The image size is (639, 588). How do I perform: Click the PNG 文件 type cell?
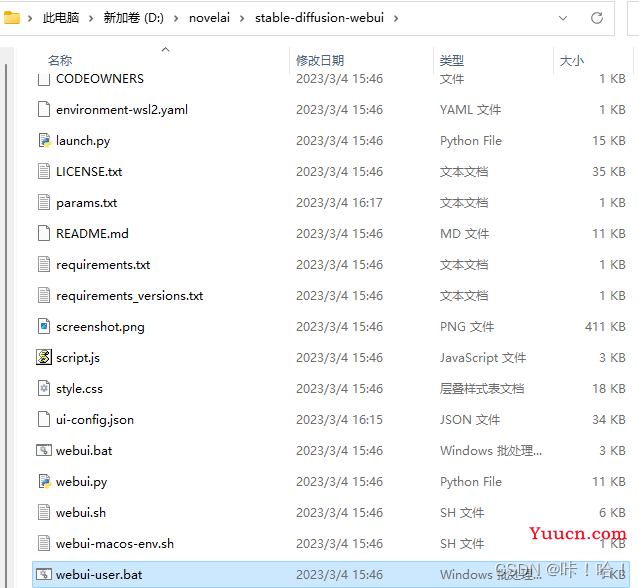tap(467, 326)
